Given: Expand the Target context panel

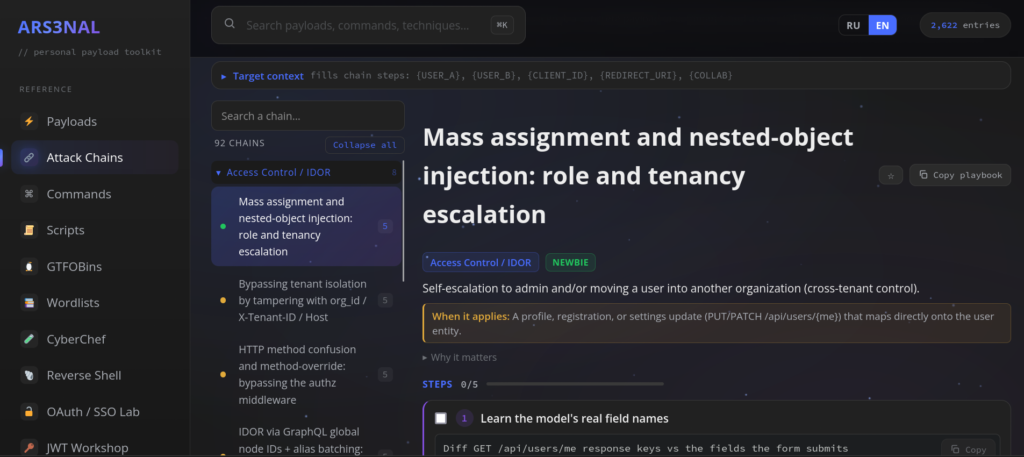Looking at the screenshot, I should [611, 76].
